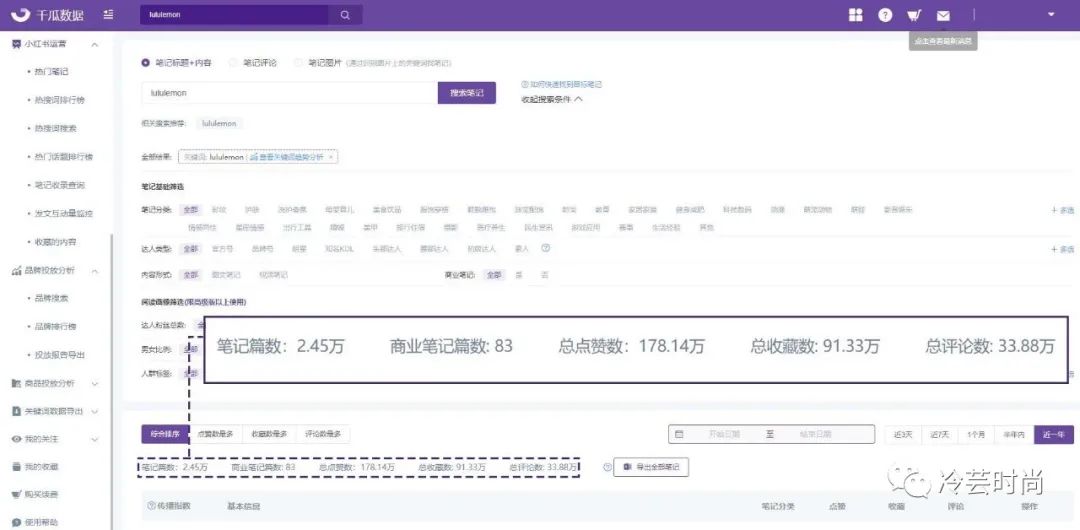
Task: Select 头部达人 in 达人类型 filter
Action: 386,249
